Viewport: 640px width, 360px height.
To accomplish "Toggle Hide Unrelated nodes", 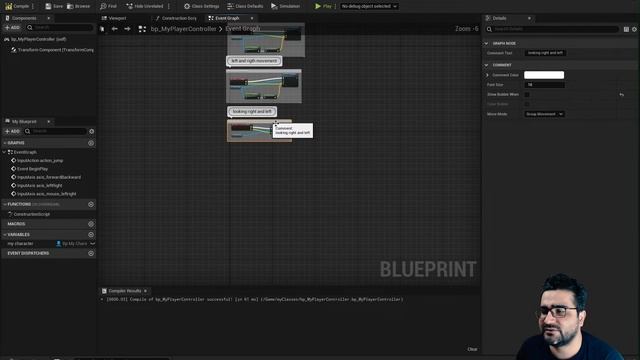I will 145,6.
